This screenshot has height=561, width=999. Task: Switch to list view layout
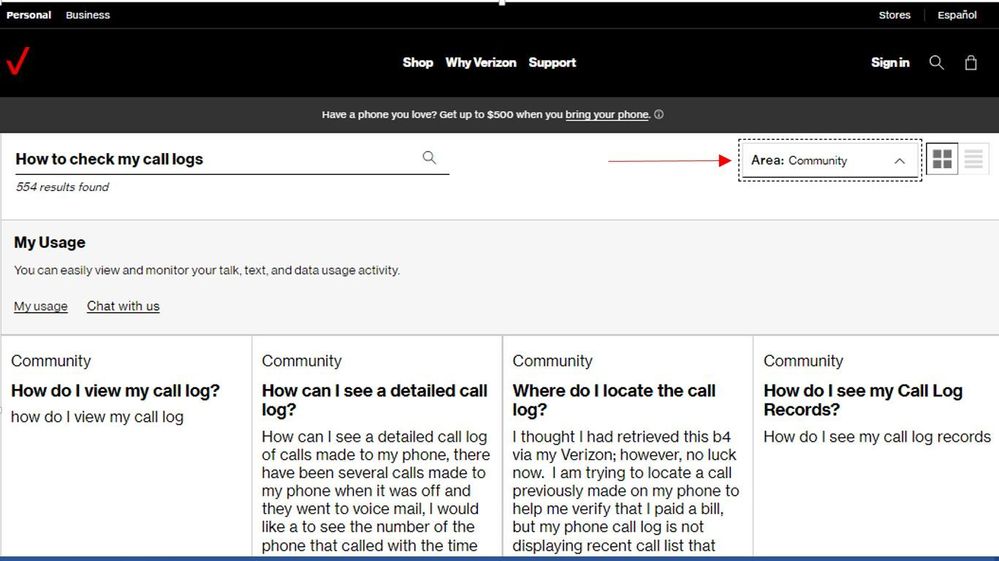[974, 159]
